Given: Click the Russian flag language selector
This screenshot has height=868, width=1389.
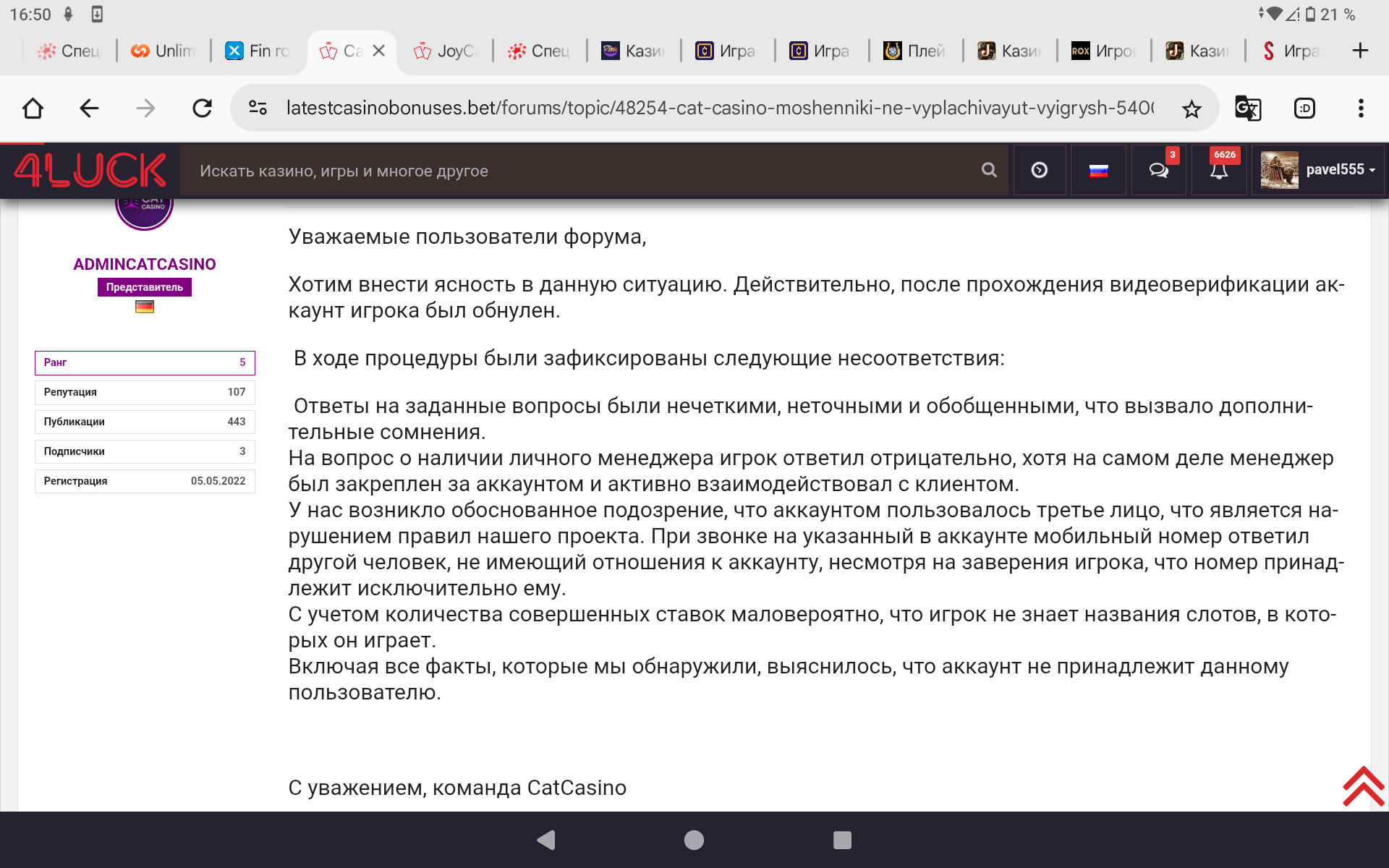Looking at the screenshot, I should coord(1098,171).
